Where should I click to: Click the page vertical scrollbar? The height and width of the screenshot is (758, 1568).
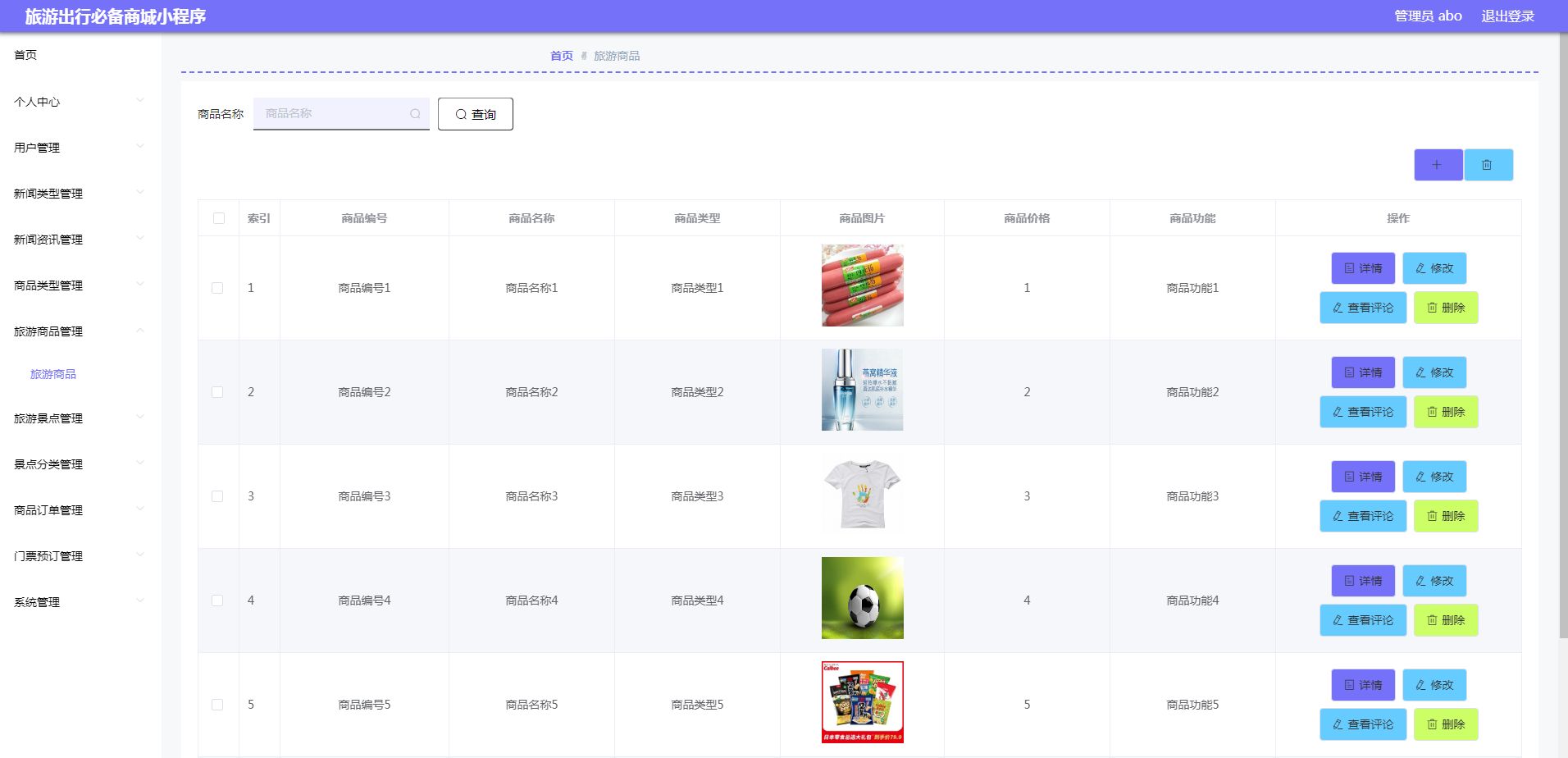1563,336
